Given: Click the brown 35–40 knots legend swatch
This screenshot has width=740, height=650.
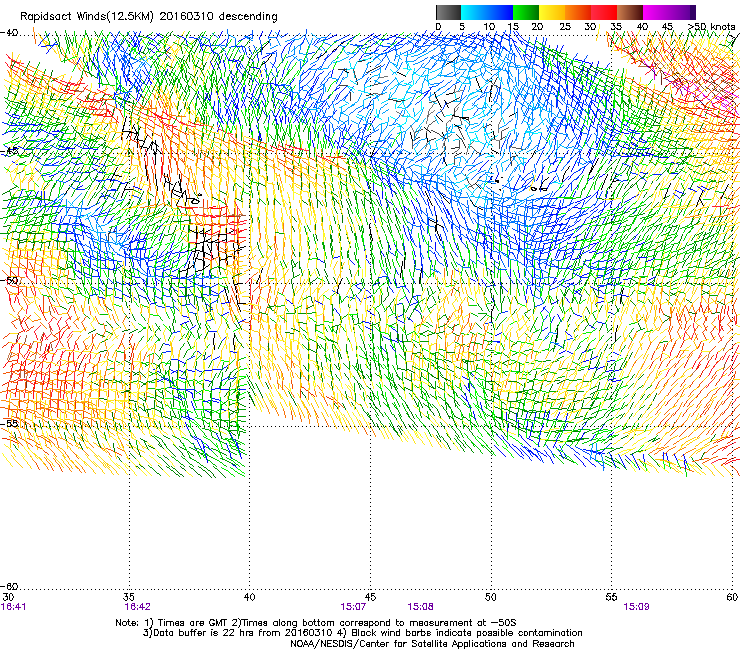Looking at the screenshot, I should 630,12.
